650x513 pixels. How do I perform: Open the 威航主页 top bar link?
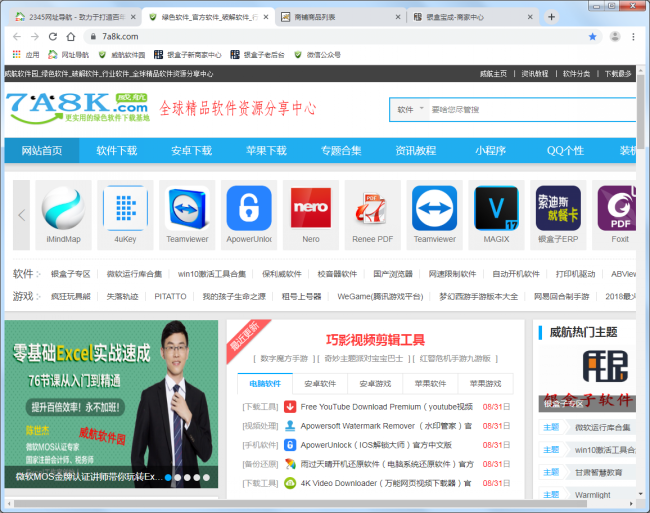coord(493,74)
